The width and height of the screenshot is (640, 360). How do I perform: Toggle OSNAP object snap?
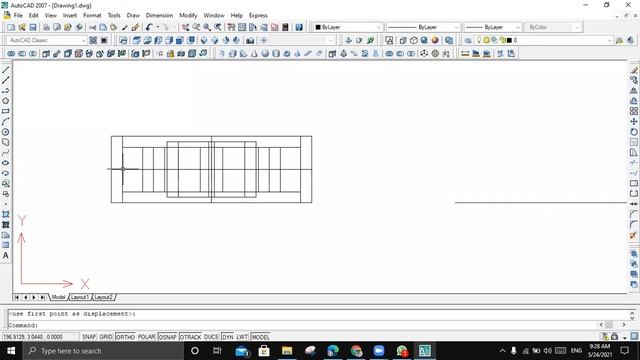167,337
